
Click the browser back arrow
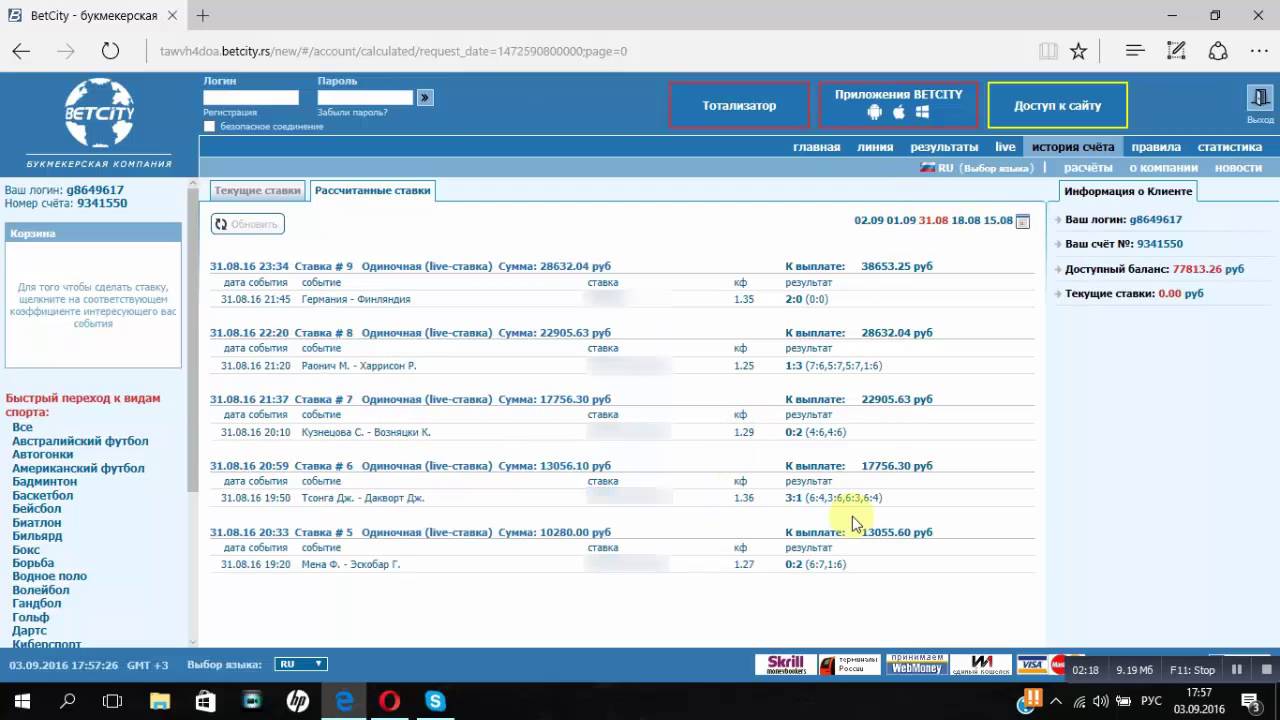pos(21,51)
